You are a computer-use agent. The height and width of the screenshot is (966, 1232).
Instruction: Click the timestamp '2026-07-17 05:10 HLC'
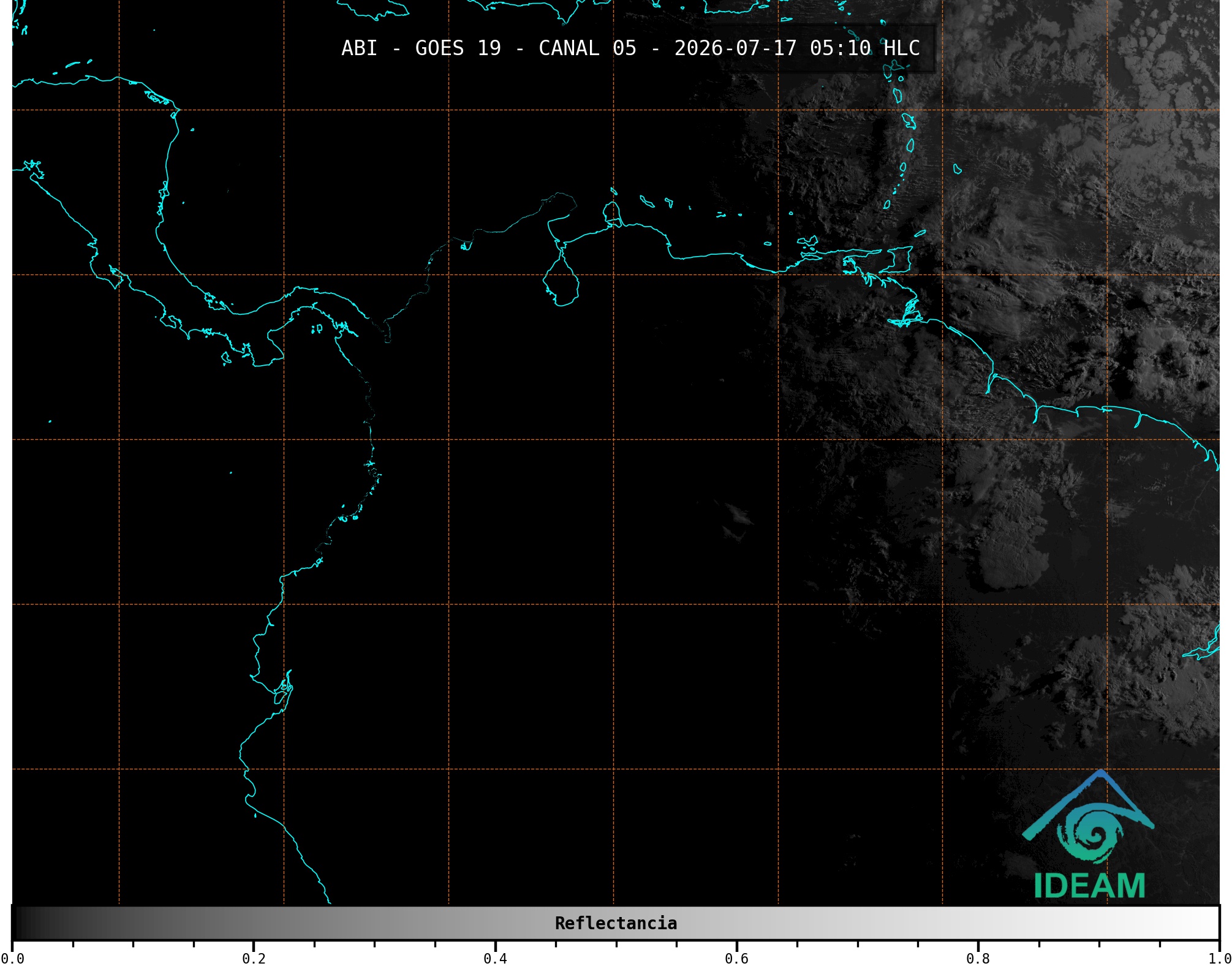pos(797,48)
